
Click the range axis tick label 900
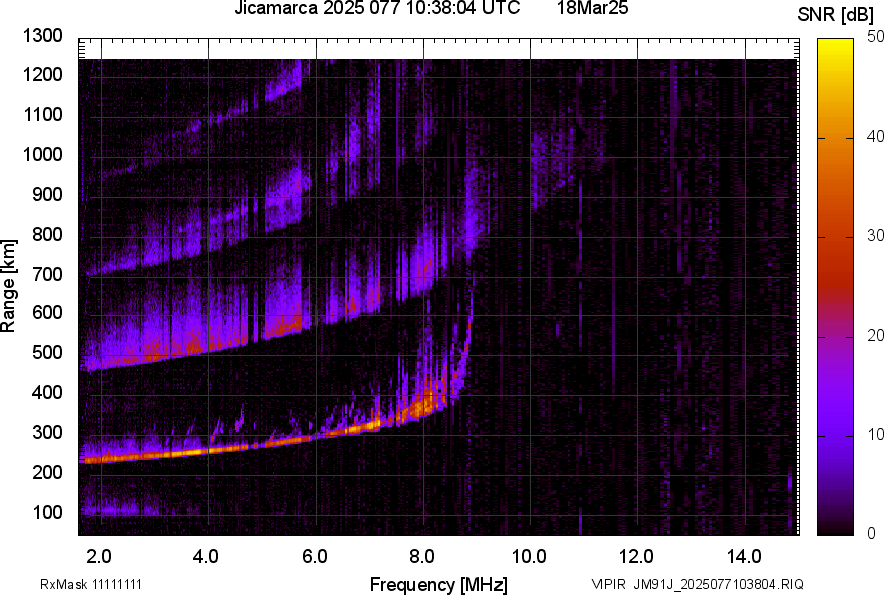click(x=47, y=194)
